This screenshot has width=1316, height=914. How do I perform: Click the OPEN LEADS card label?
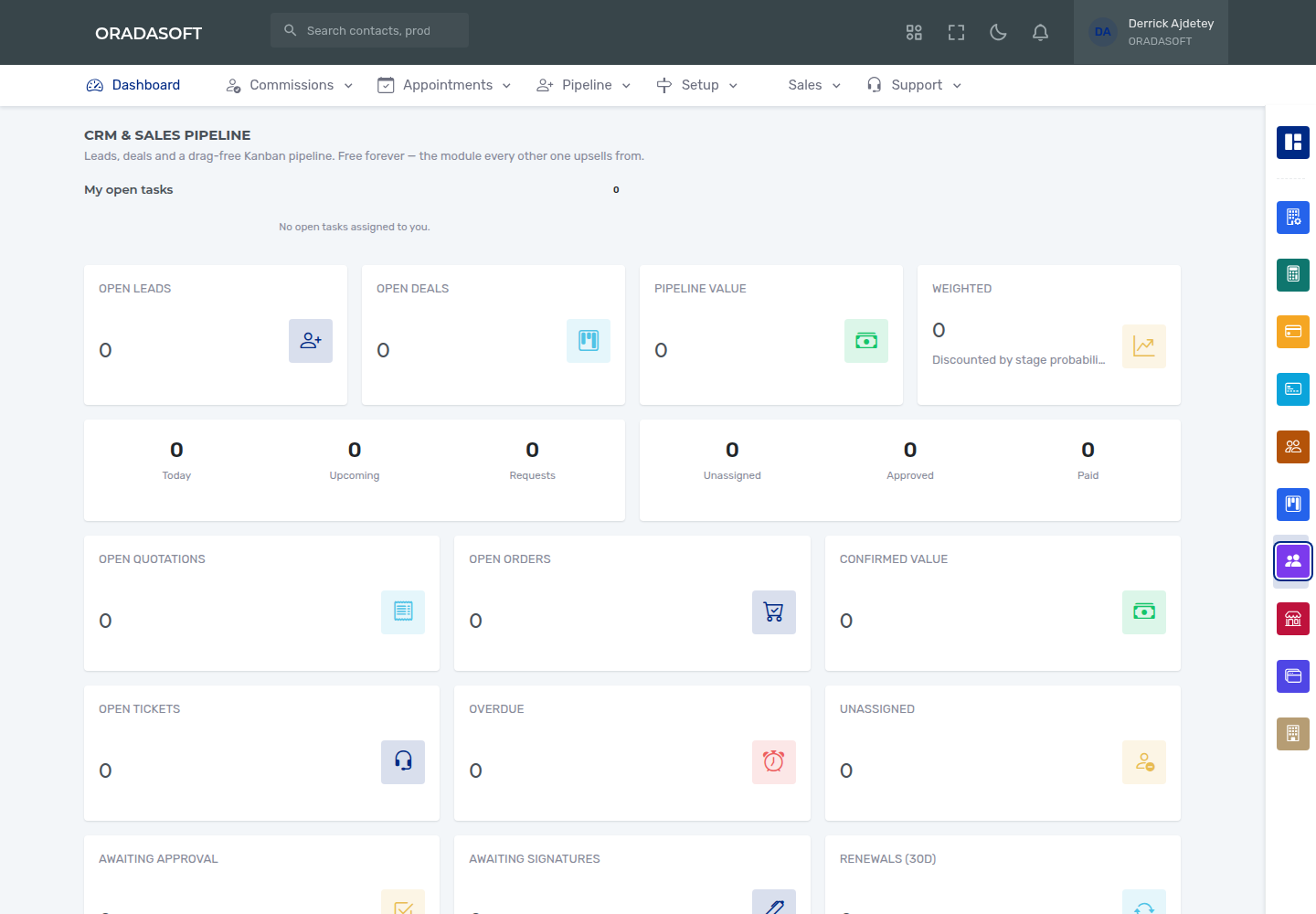(x=135, y=289)
